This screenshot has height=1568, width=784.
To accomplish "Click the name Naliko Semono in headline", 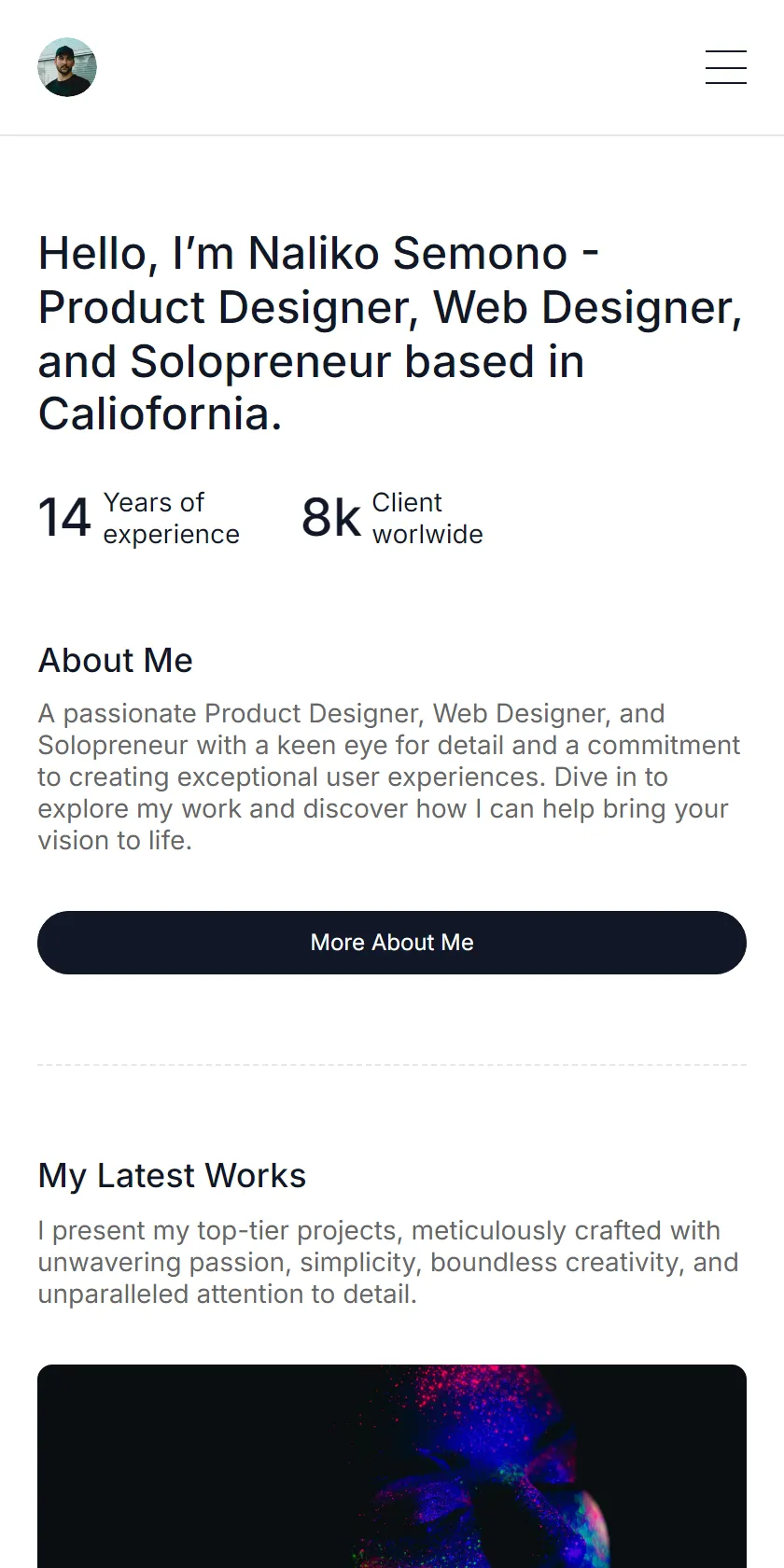I will pos(408,253).
